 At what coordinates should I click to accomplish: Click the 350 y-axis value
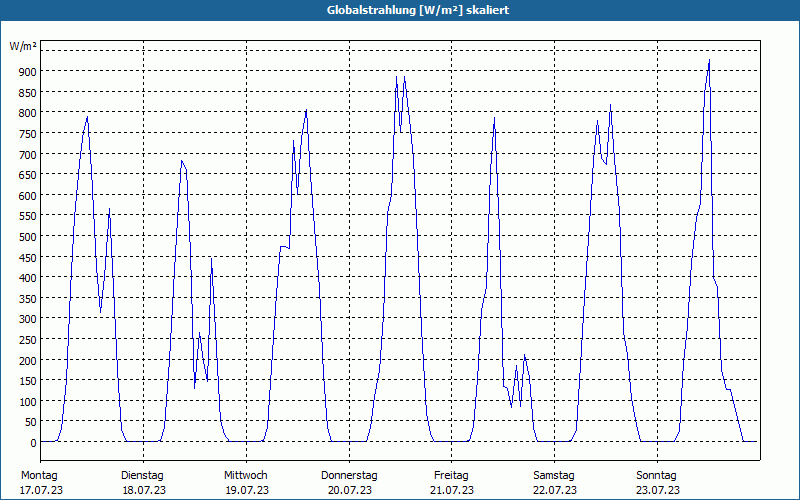[28, 299]
